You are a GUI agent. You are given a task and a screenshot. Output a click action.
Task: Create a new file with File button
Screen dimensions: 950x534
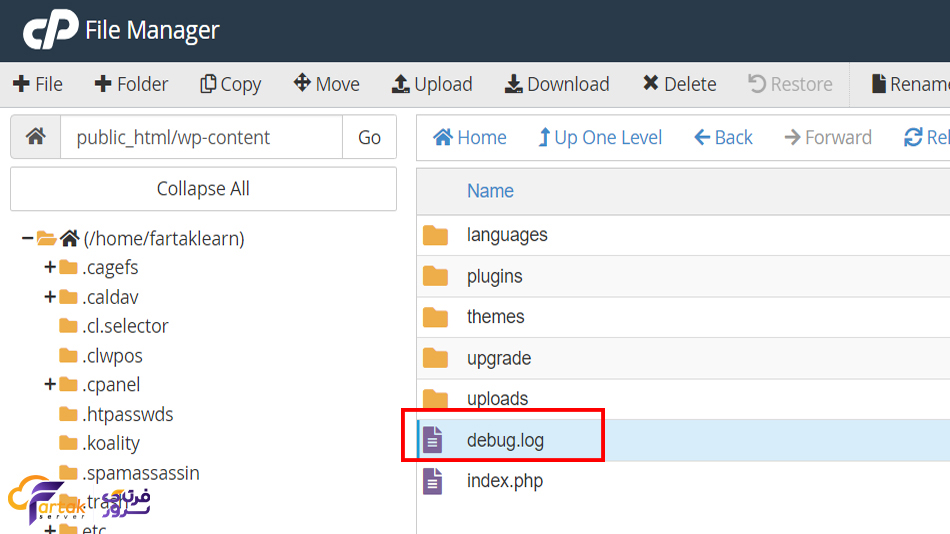pos(37,84)
